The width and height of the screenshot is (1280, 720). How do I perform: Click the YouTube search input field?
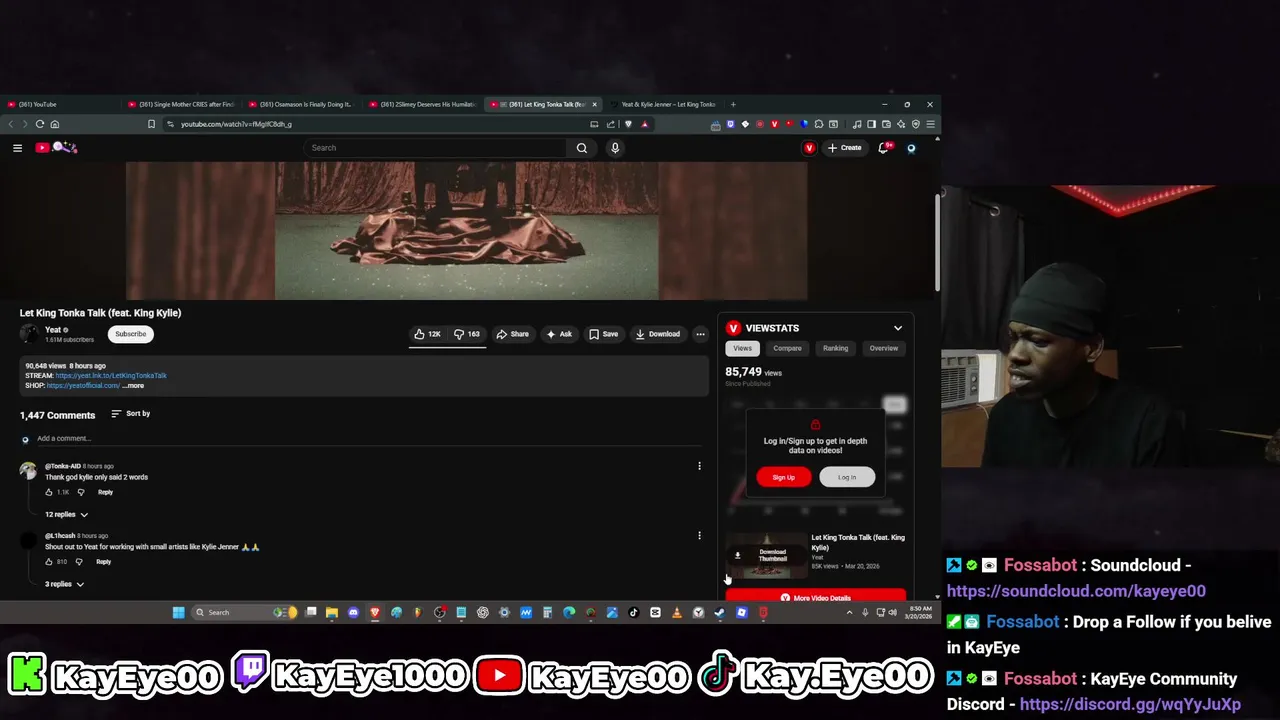[x=435, y=148]
